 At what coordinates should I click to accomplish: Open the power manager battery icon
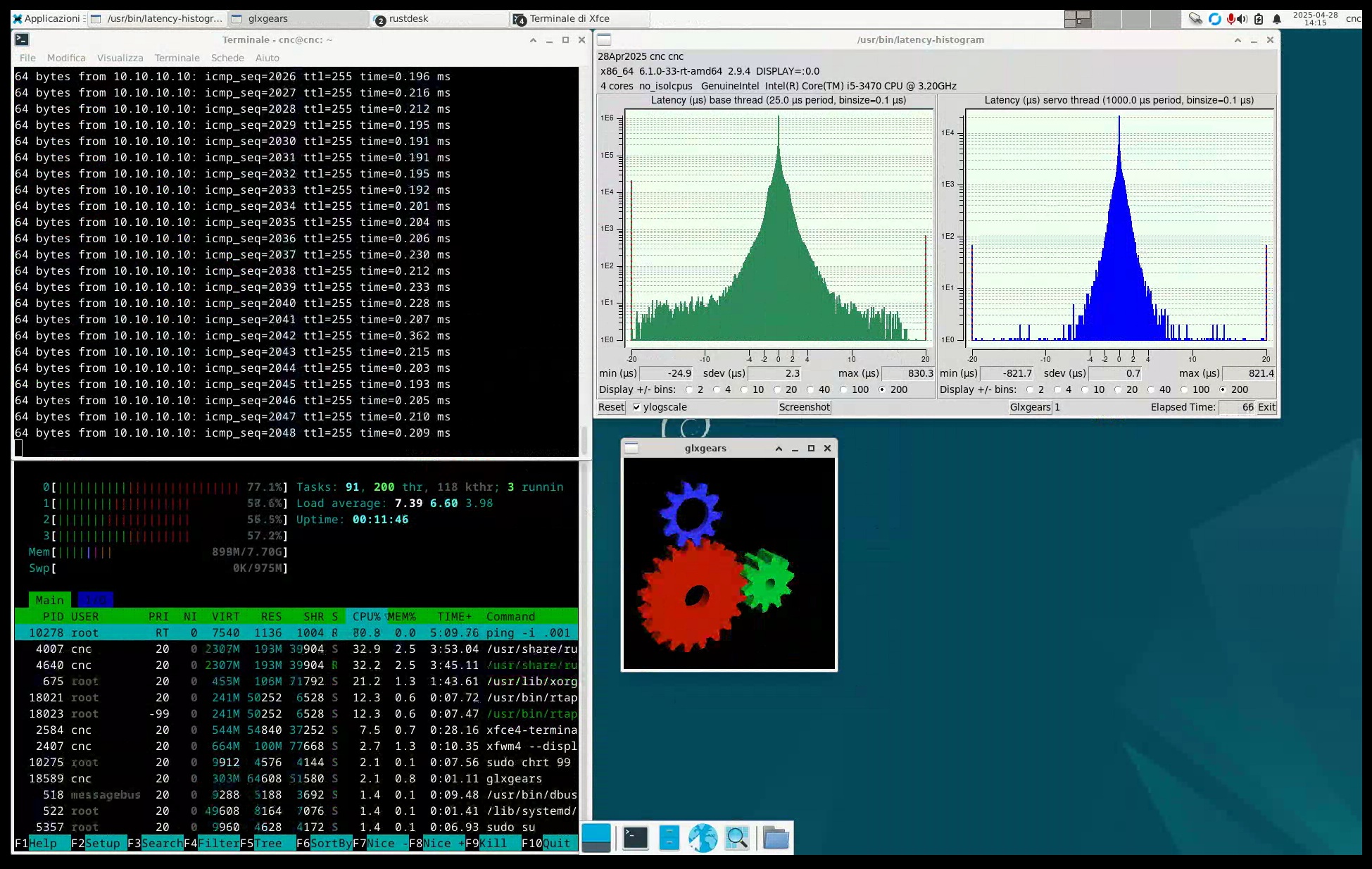click(1259, 19)
